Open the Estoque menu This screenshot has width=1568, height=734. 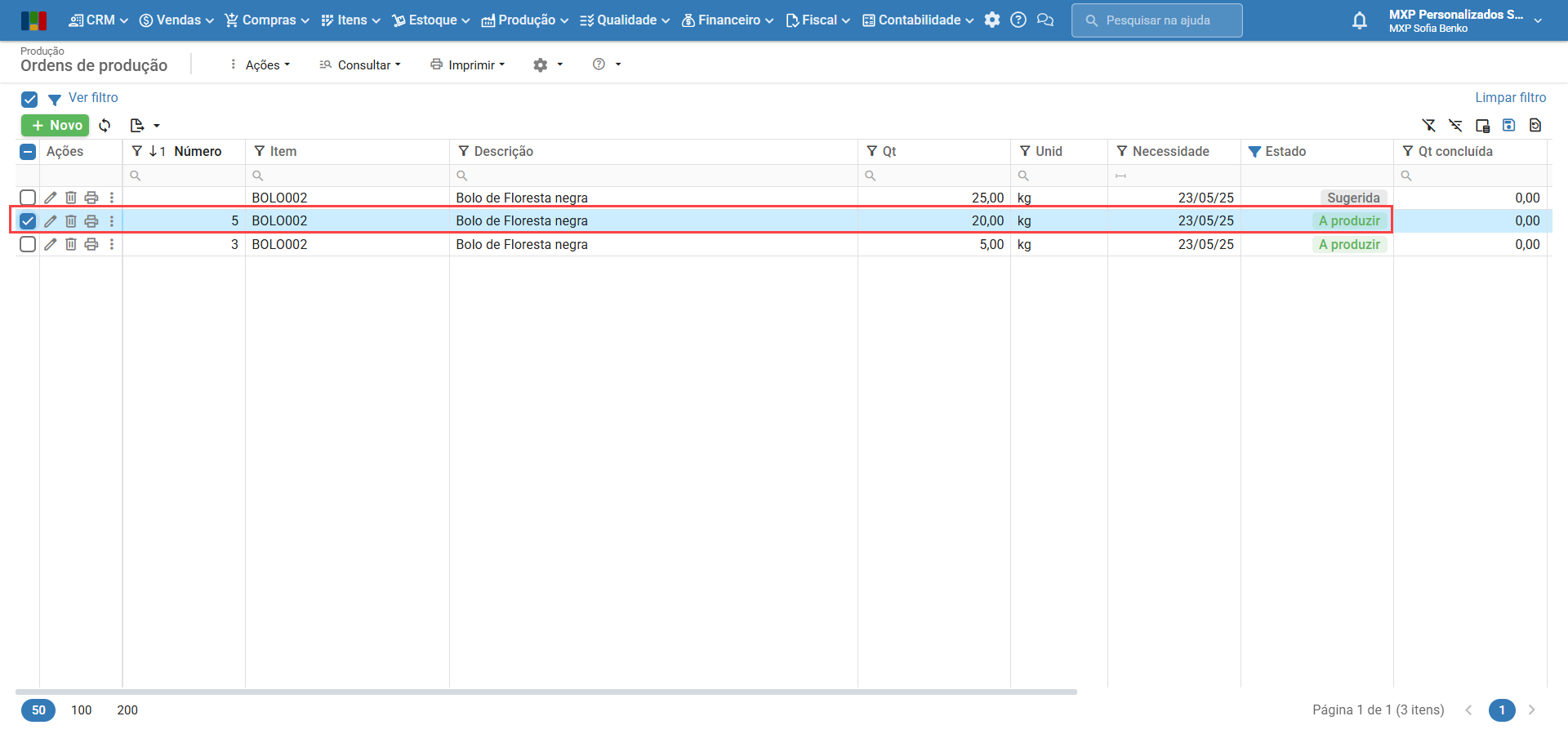pos(430,20)
